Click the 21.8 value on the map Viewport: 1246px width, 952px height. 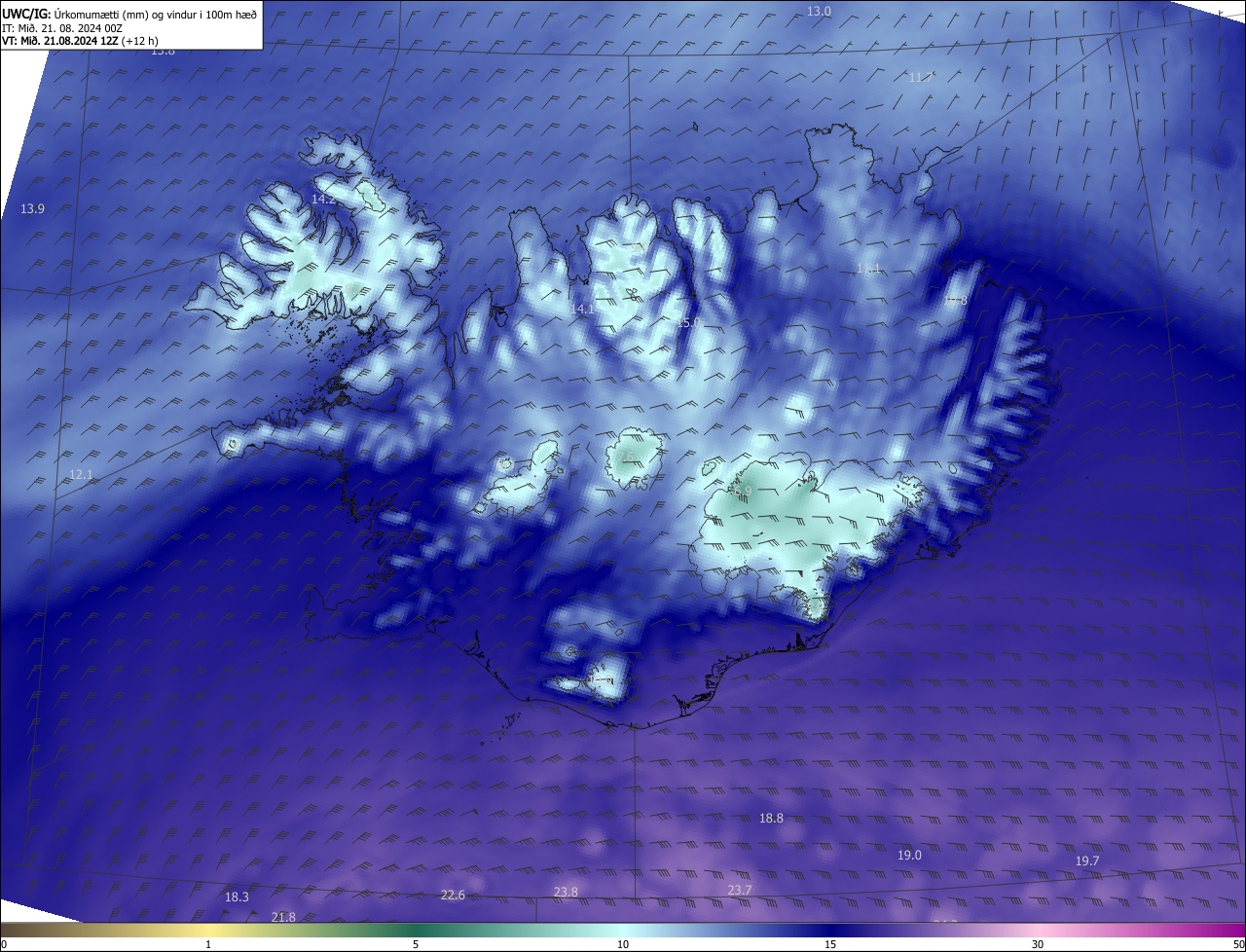point(283,918)
